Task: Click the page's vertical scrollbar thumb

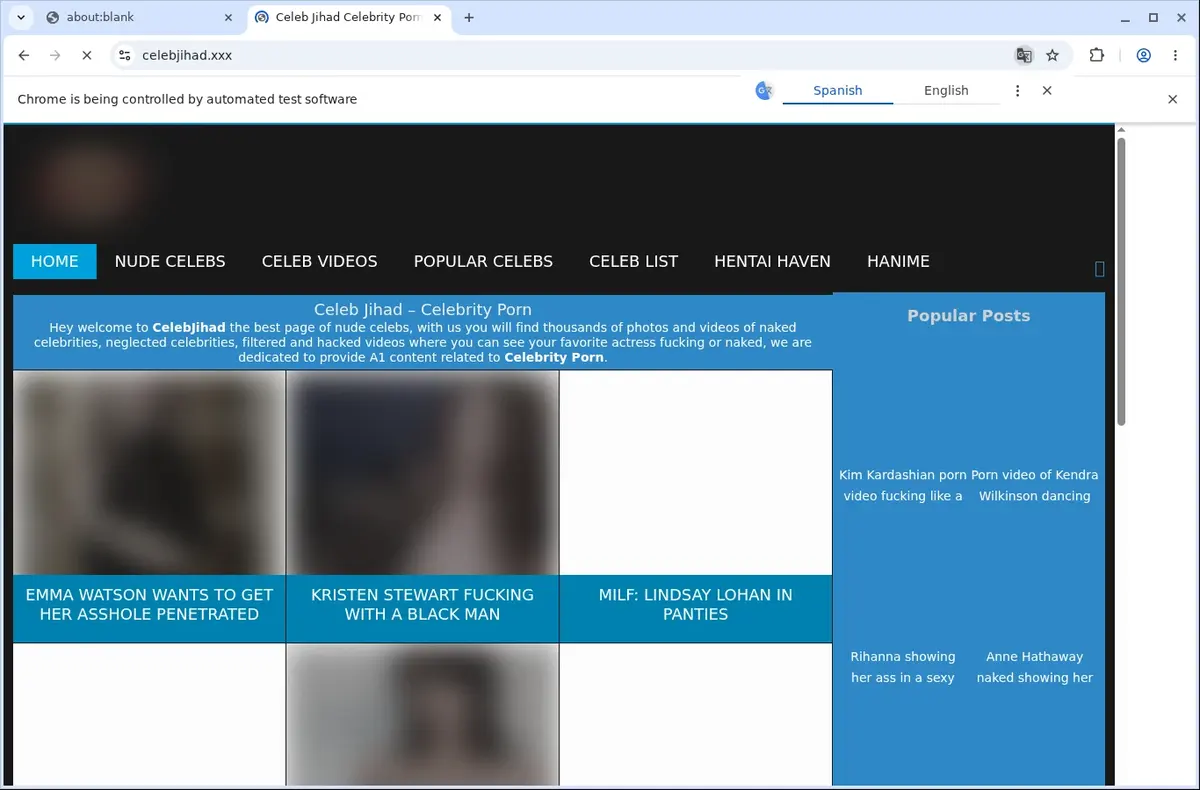Action: pos(1121,281)
